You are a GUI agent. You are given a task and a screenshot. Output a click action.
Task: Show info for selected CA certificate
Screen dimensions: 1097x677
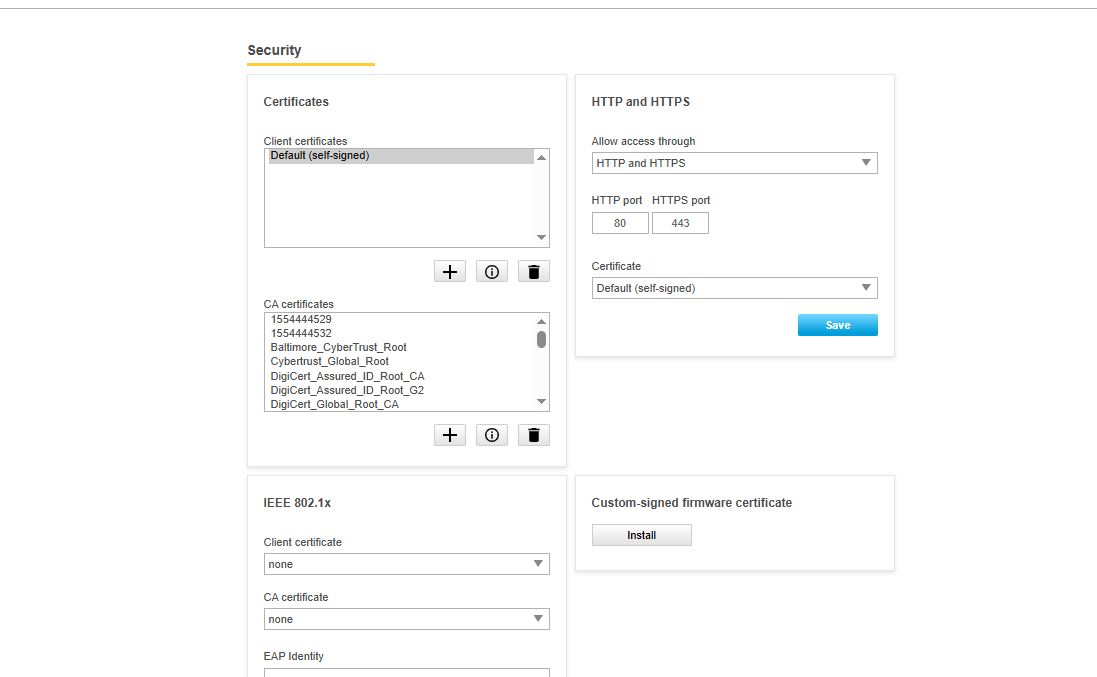pos(492,435)
